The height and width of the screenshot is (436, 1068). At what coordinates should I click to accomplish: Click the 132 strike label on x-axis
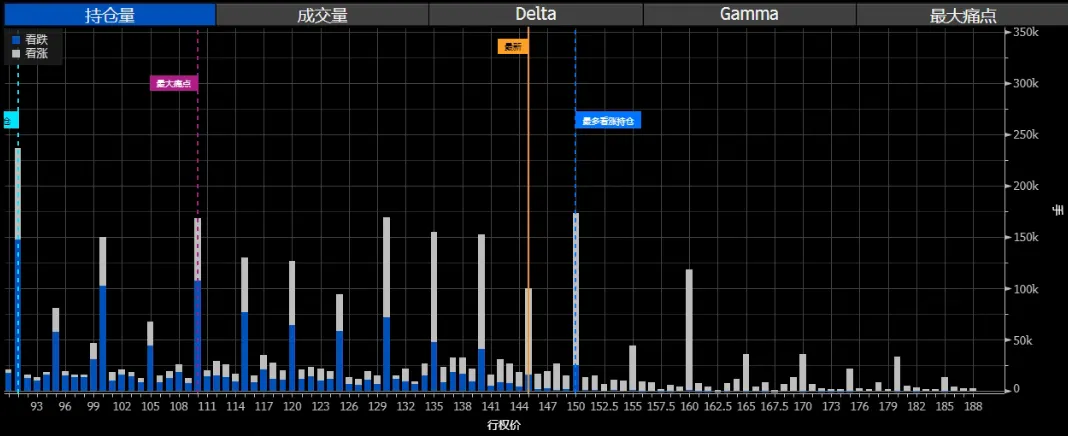pyautogui.click(x=405, y=406)
